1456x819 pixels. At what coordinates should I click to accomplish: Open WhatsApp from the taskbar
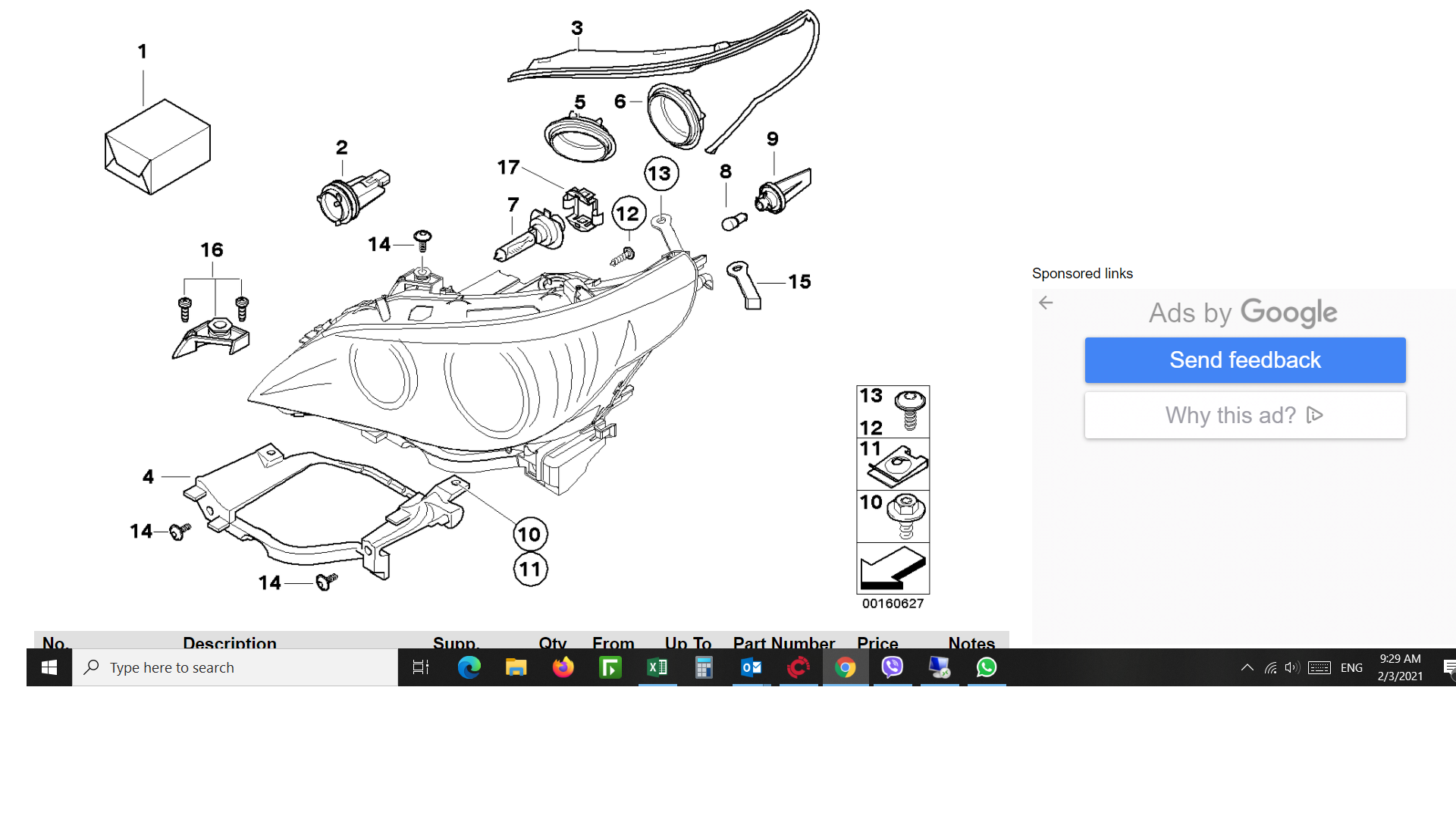pyautogui.click(x=987, y=667)
